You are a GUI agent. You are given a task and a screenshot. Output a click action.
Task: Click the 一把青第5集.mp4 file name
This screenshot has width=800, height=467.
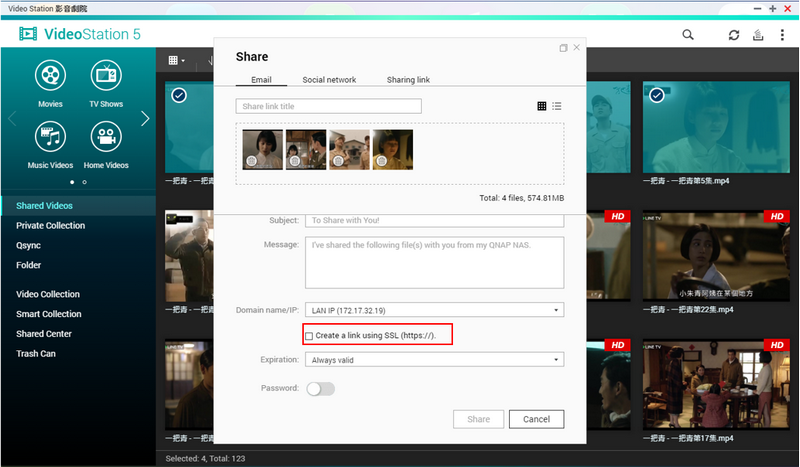click(686, 181)
